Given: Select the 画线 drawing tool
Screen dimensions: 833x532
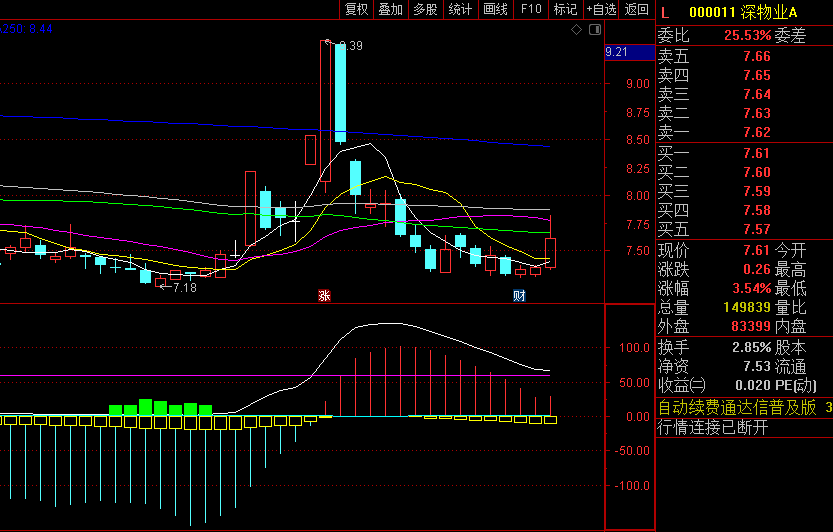Looking at the screenshot, I should point(495,10).
